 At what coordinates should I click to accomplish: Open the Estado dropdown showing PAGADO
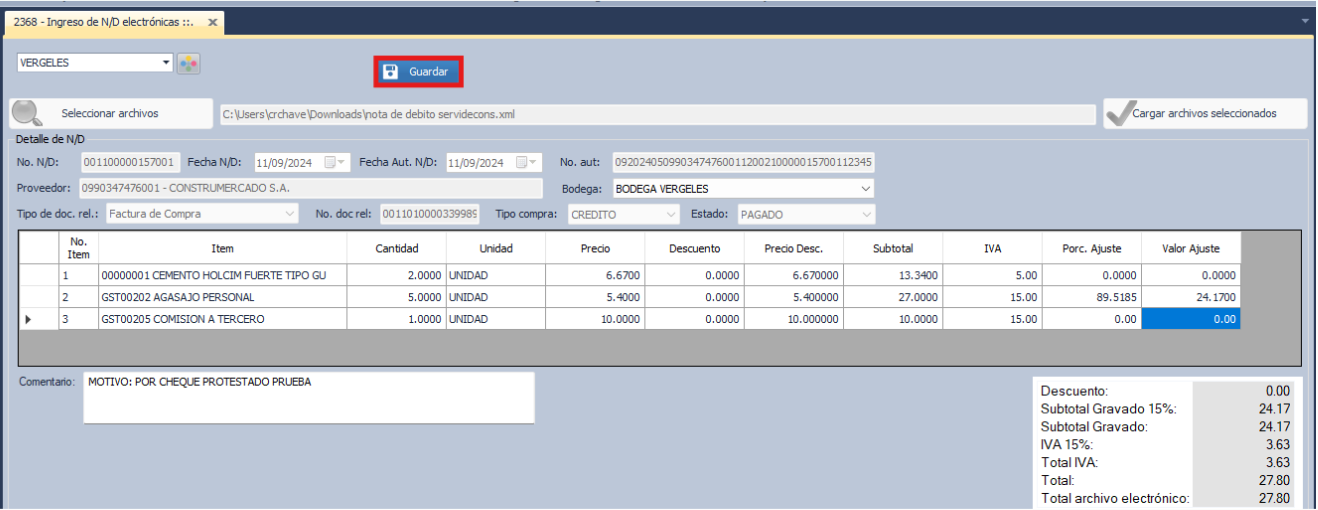click(x=864, y=214)
